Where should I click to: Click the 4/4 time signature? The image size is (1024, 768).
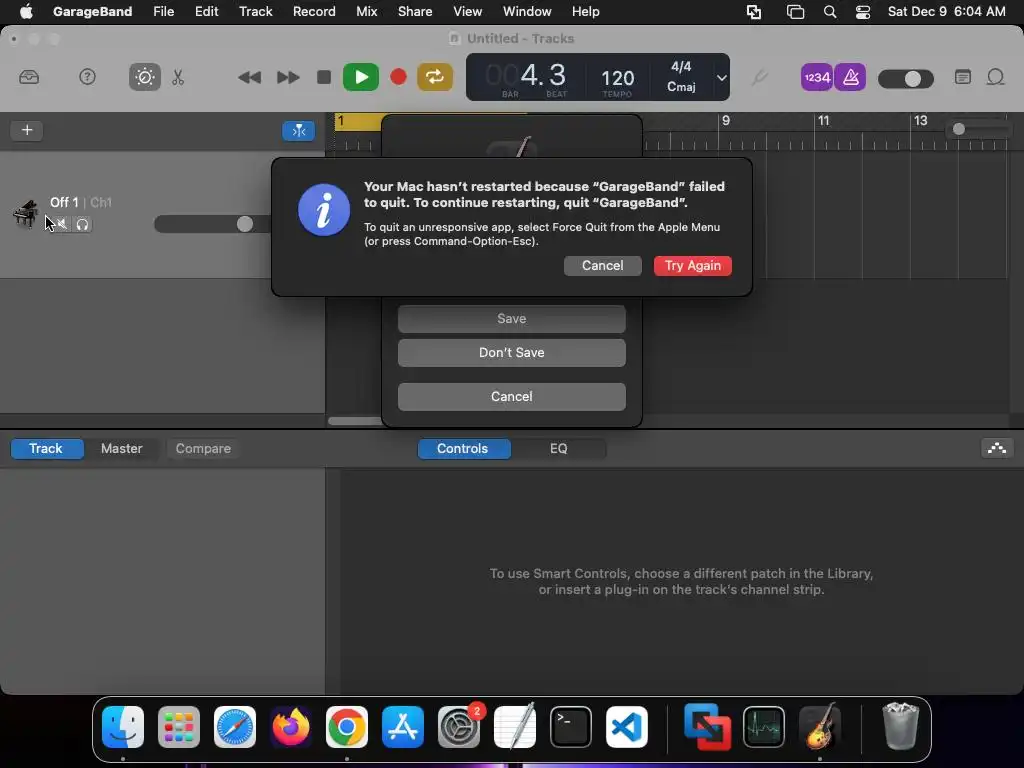[x=680, y=67]
